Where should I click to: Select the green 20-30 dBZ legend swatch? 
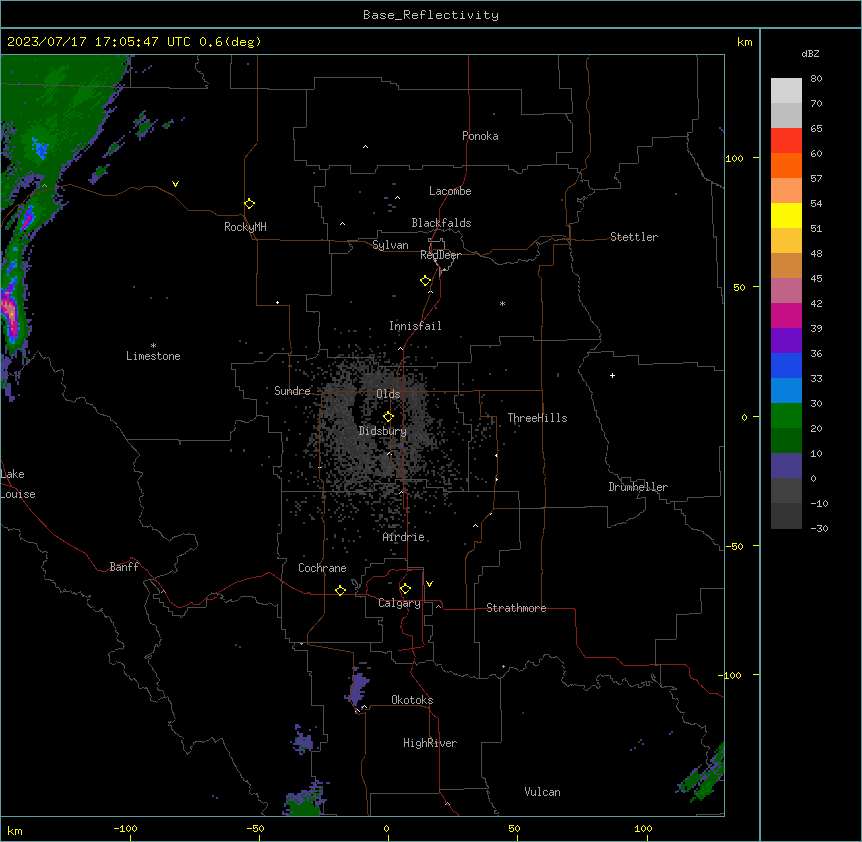click(x=786, y=416)
